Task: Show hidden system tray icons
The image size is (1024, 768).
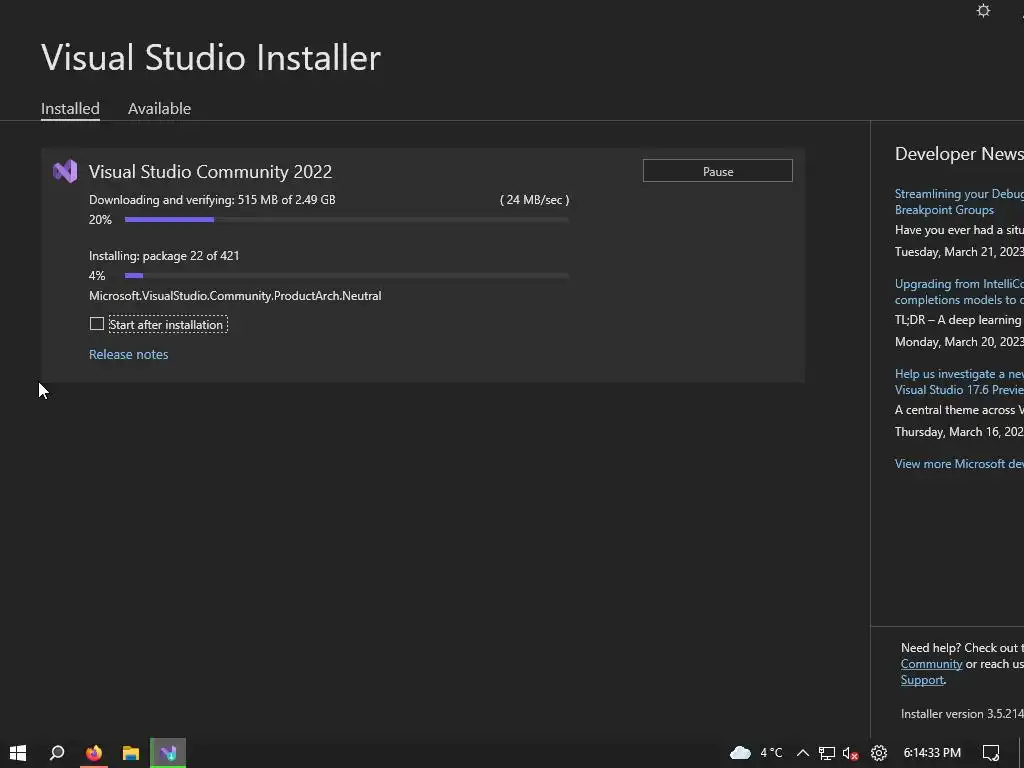Action: coord(803,753)
